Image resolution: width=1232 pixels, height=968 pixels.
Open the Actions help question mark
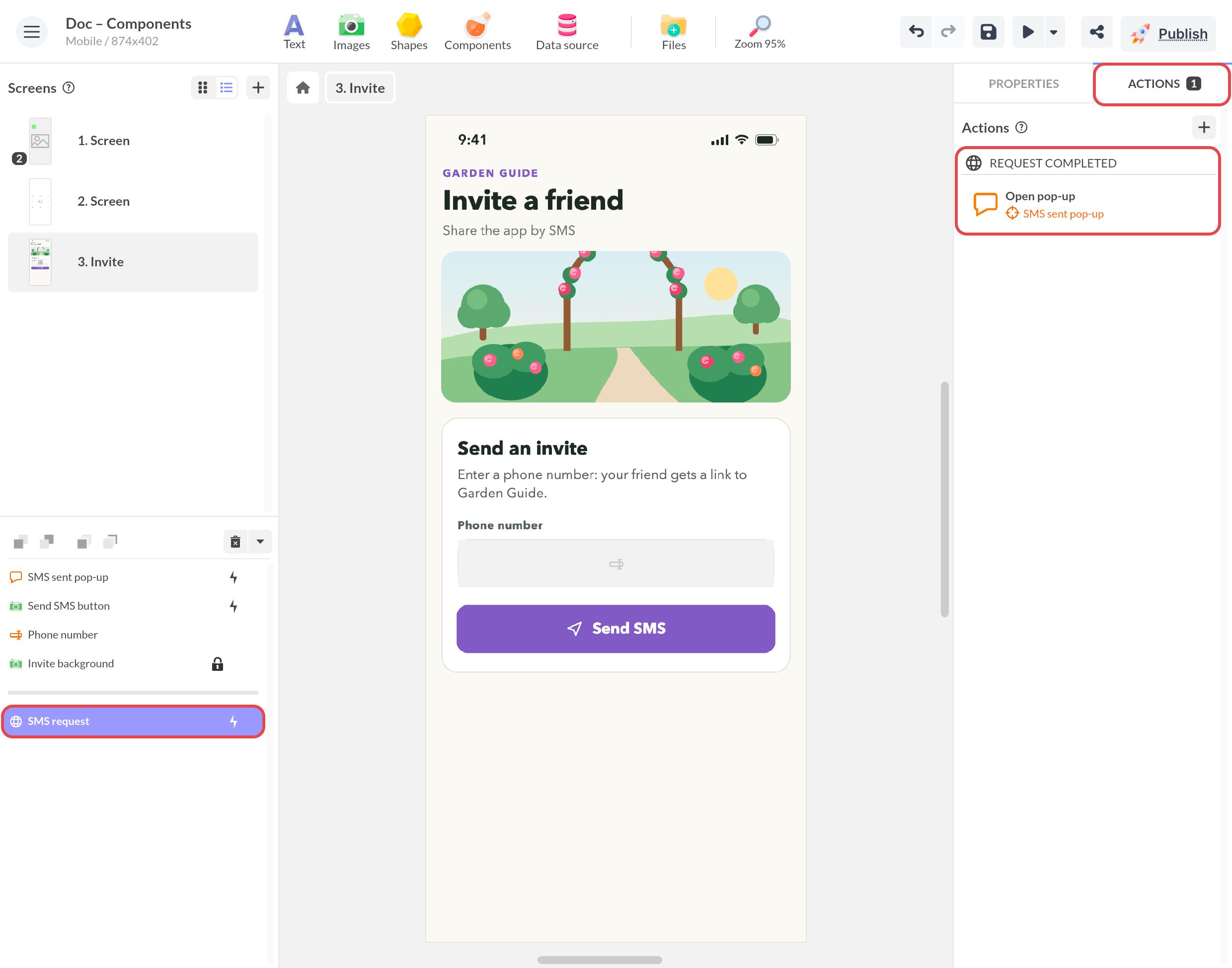[1021, 128]
